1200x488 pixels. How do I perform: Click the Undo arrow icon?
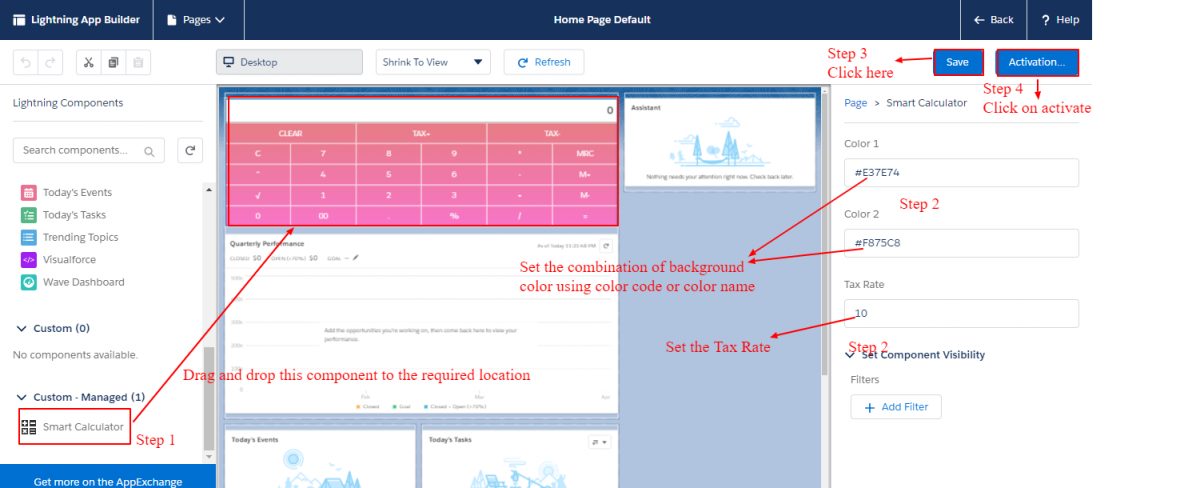(x=26, y=62)
